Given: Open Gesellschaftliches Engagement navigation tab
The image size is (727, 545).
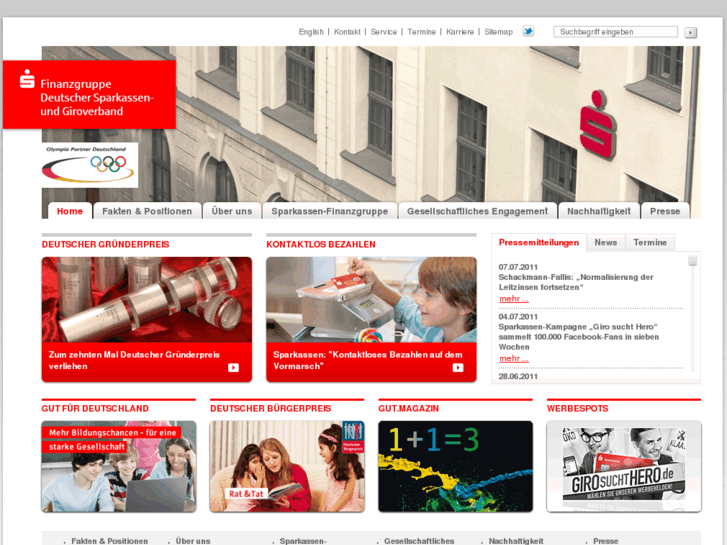Looking at the screenshot, I should 478,211.
